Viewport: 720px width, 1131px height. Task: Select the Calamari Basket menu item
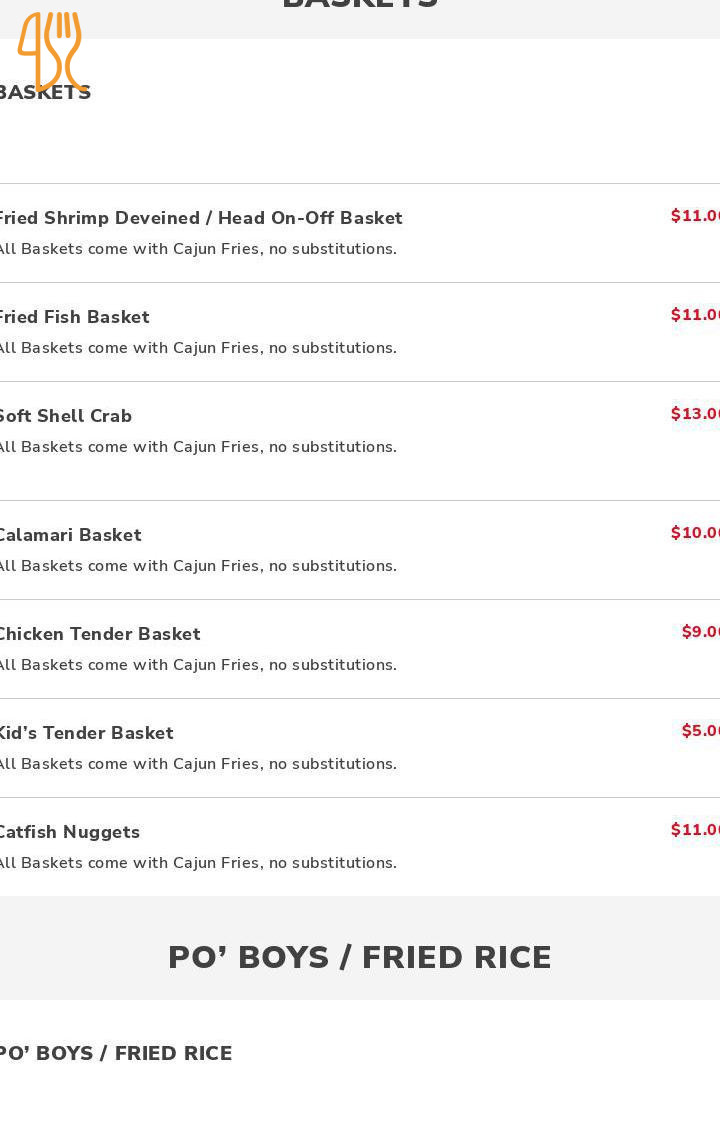point(70,535)
